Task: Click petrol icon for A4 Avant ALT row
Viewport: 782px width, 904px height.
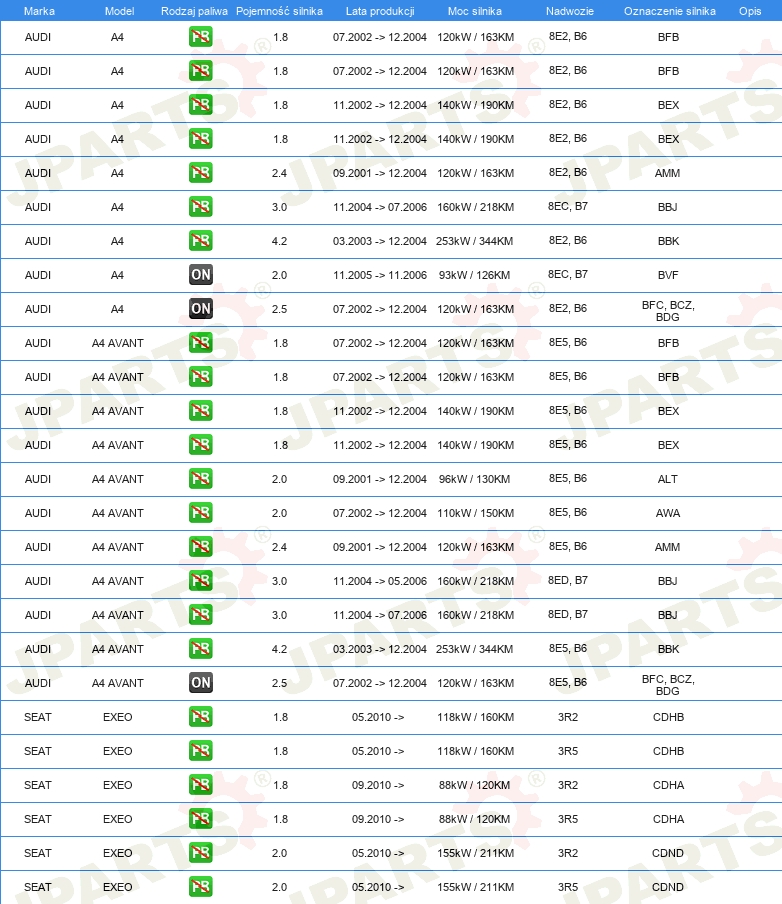Action: click(x=201, y=479)
